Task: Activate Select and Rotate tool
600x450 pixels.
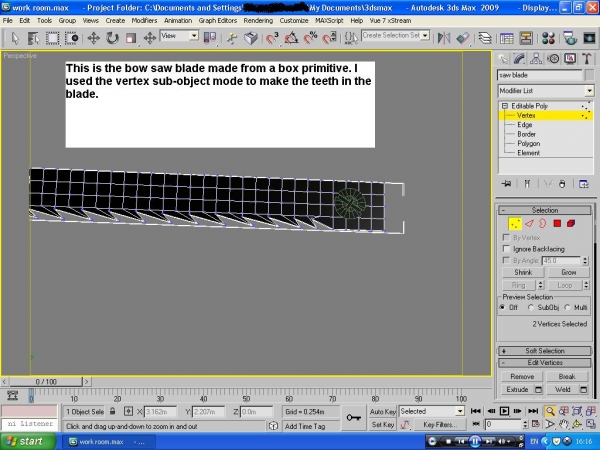Action: (x=112, y=38)
